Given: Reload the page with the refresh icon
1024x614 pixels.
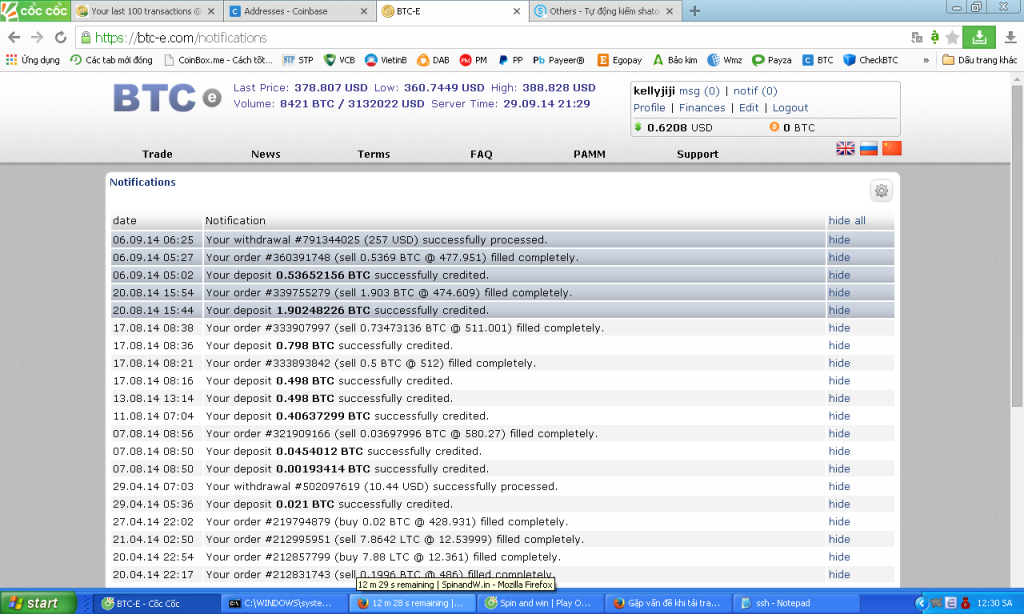Looking at the screenshot, I should tap(60, 38).
